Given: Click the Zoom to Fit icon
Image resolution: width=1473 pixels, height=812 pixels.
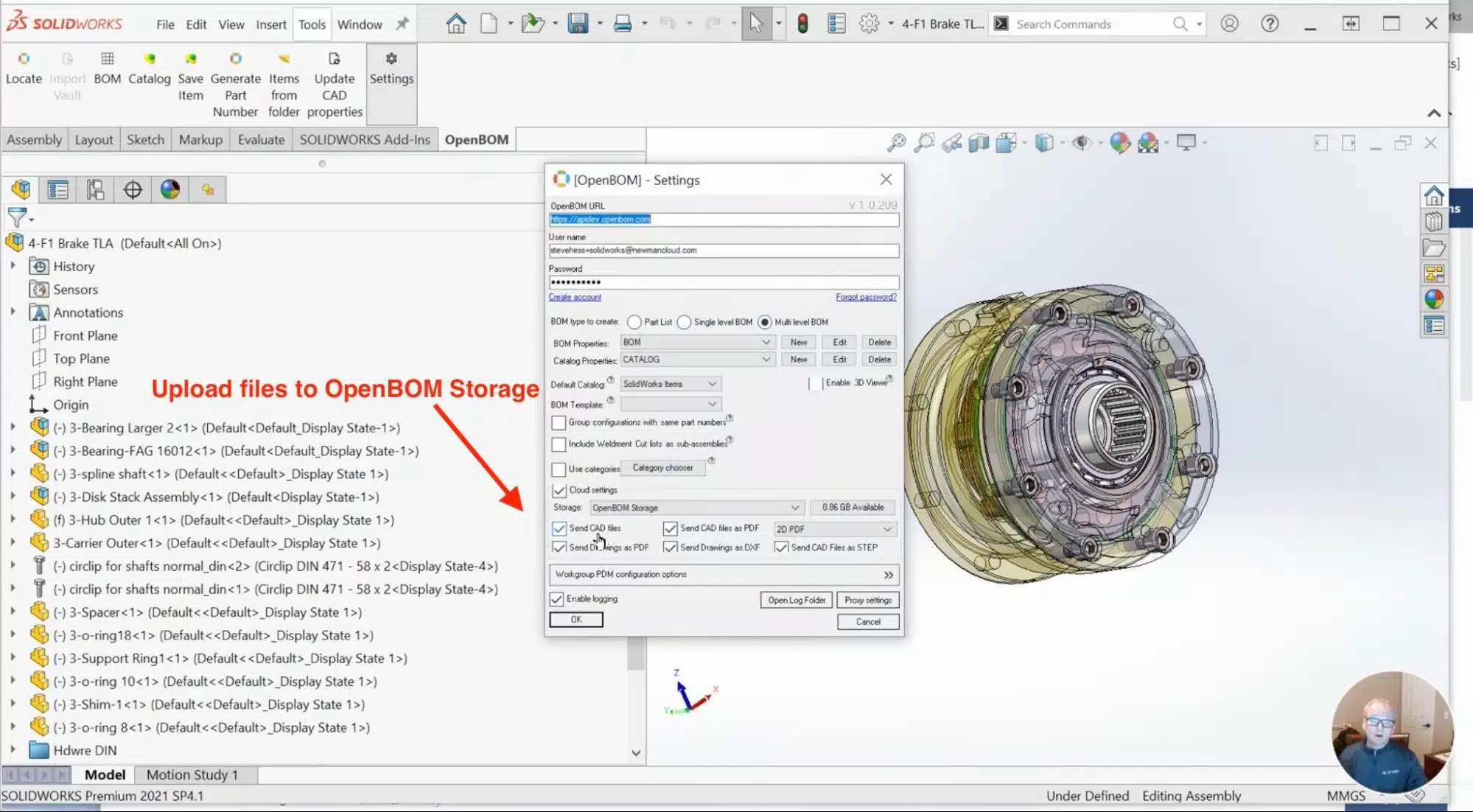Looking at the screenshot, I should [896, 142].
